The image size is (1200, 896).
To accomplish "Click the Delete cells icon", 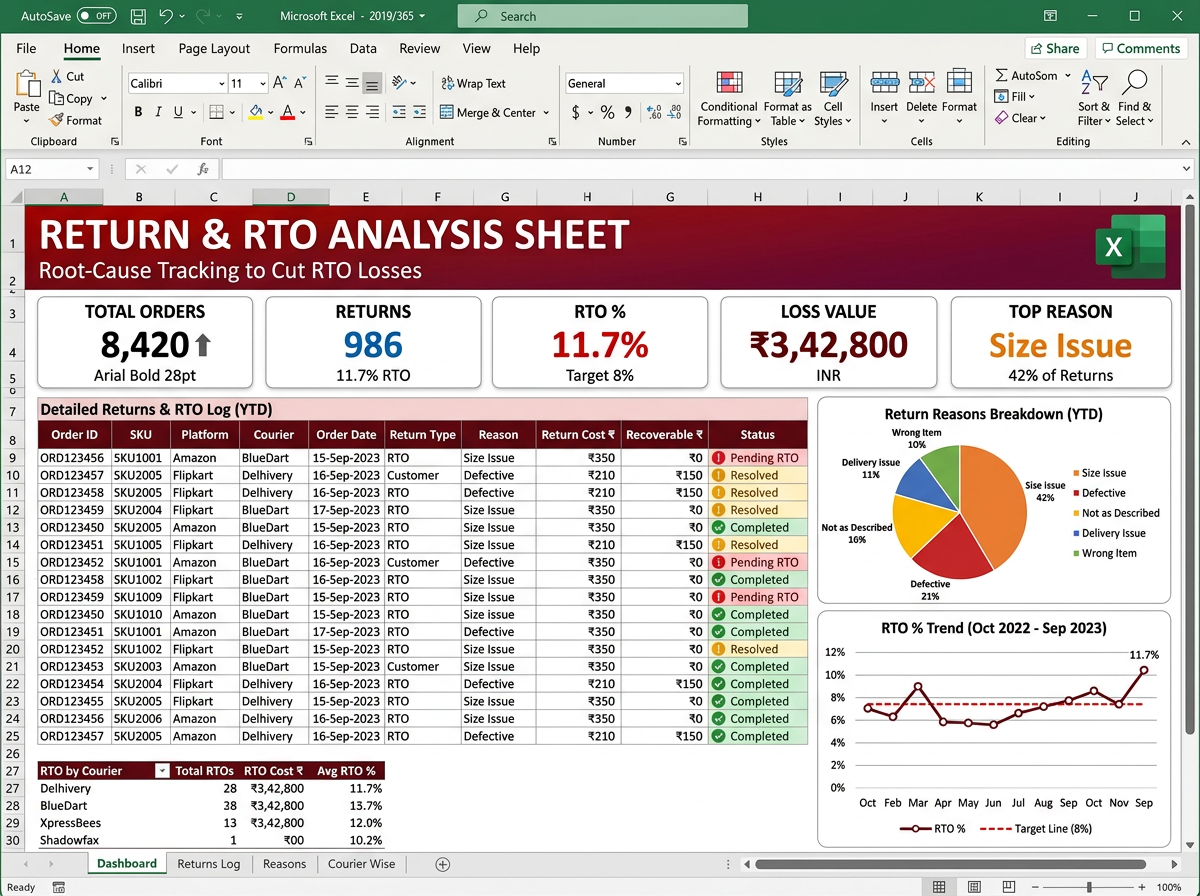I will [x=921, y=84].
